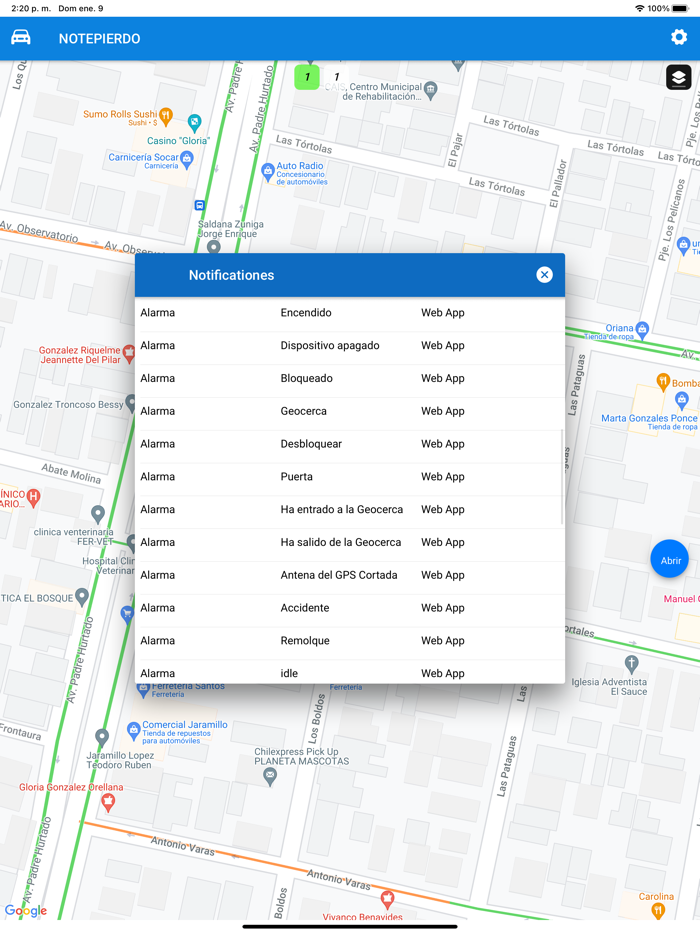
Task: Select the Marta Gonzales Ponce shop pin
Action: tap(682, 400)
